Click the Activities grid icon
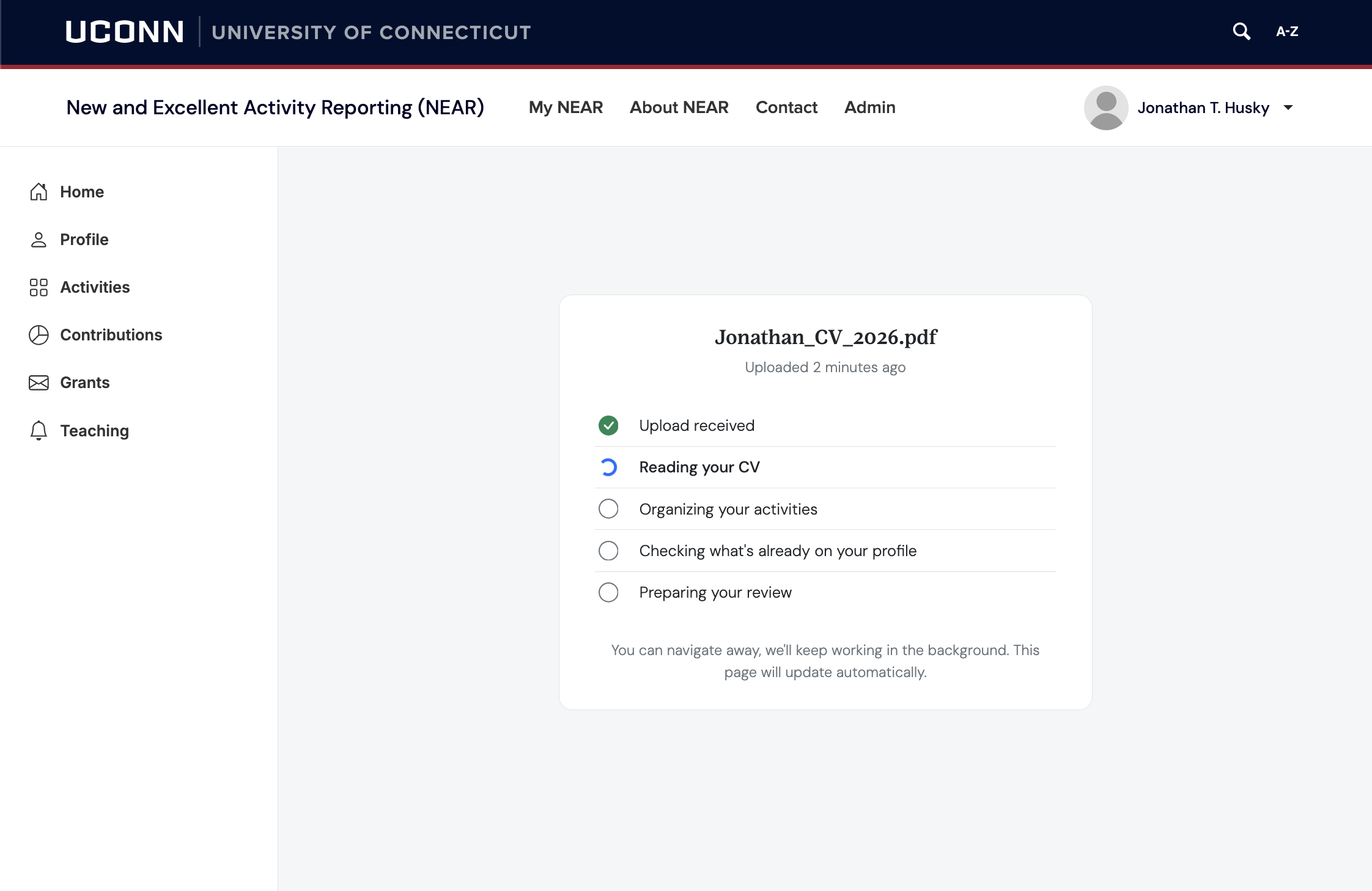 [x=39, y=287]
